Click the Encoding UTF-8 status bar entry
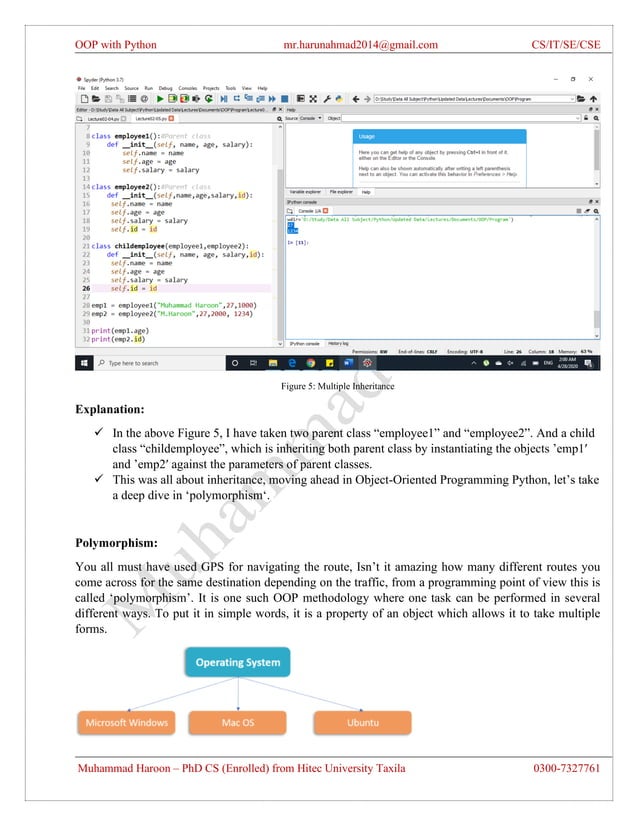Screen dimensions: 638x826 coord(465,351)
